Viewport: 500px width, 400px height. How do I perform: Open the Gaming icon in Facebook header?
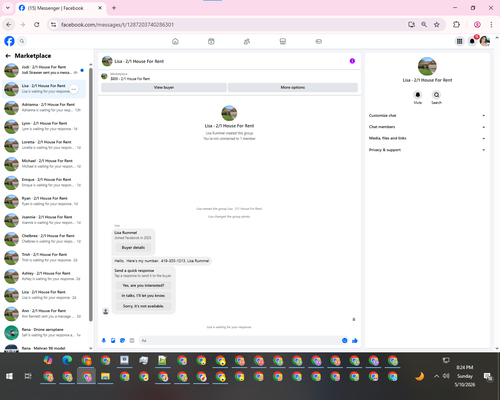319,41
